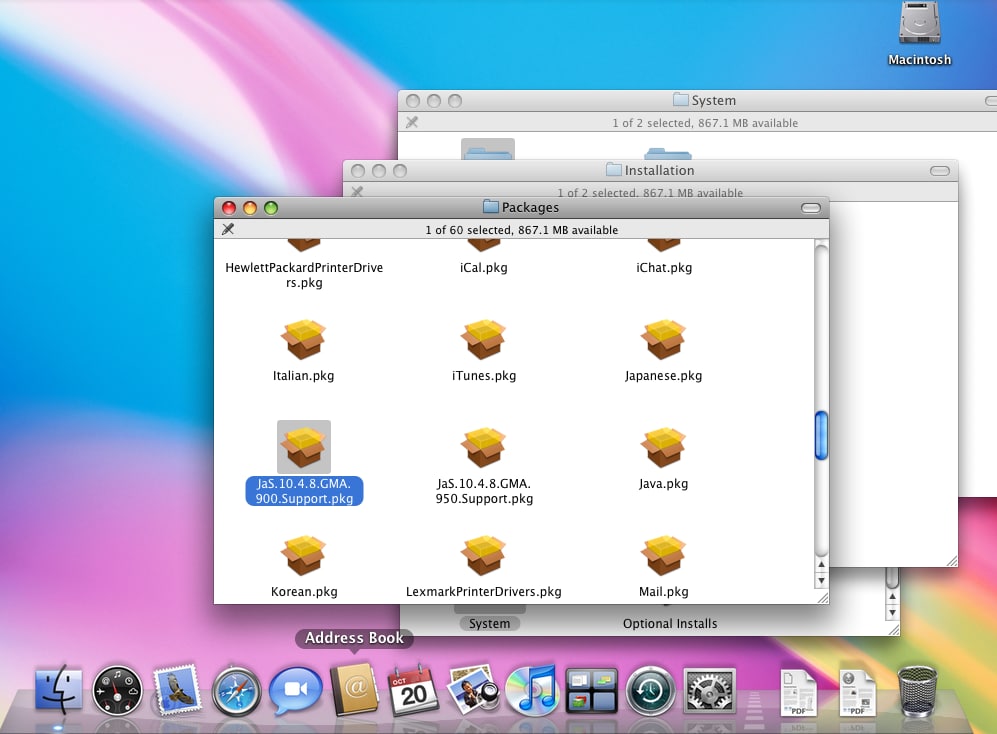Click the HewlettPackardPrinterDrivers.pkg label
The width and height of the screenshot is (997, 734).
[x=304, y=275]
